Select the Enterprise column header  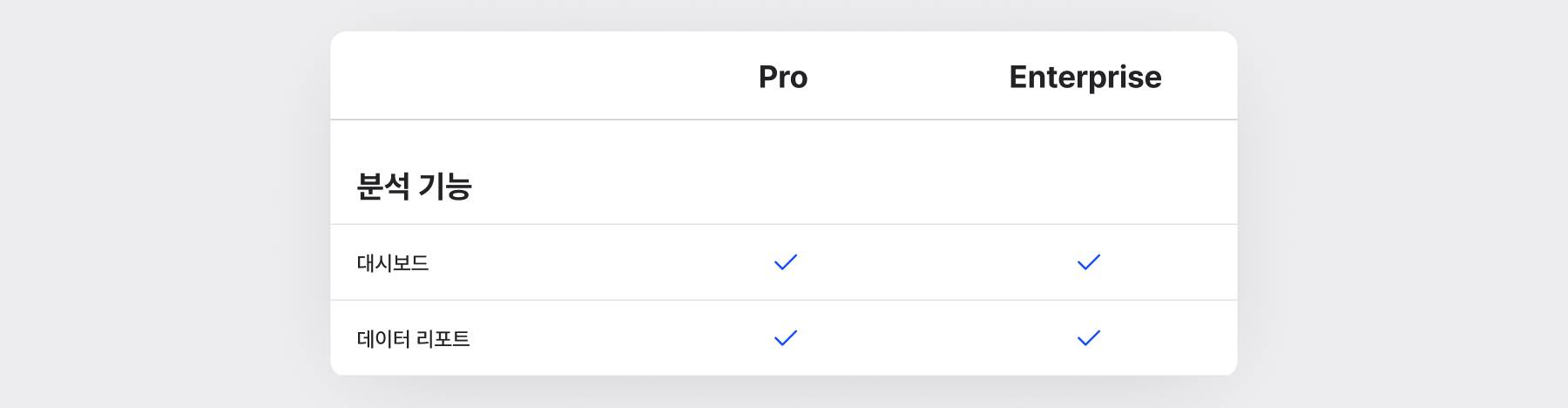[1085, 77]
